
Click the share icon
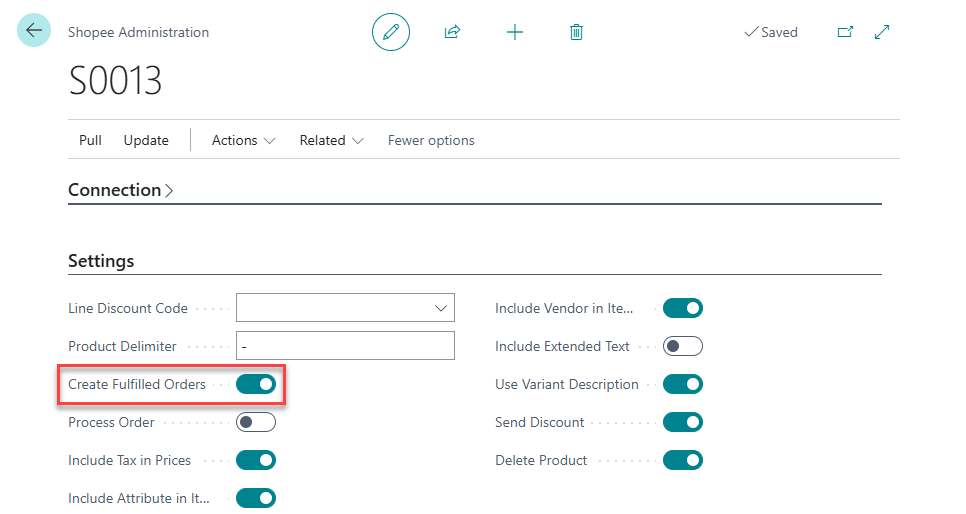pyautogui.click(x=452, y=32)
